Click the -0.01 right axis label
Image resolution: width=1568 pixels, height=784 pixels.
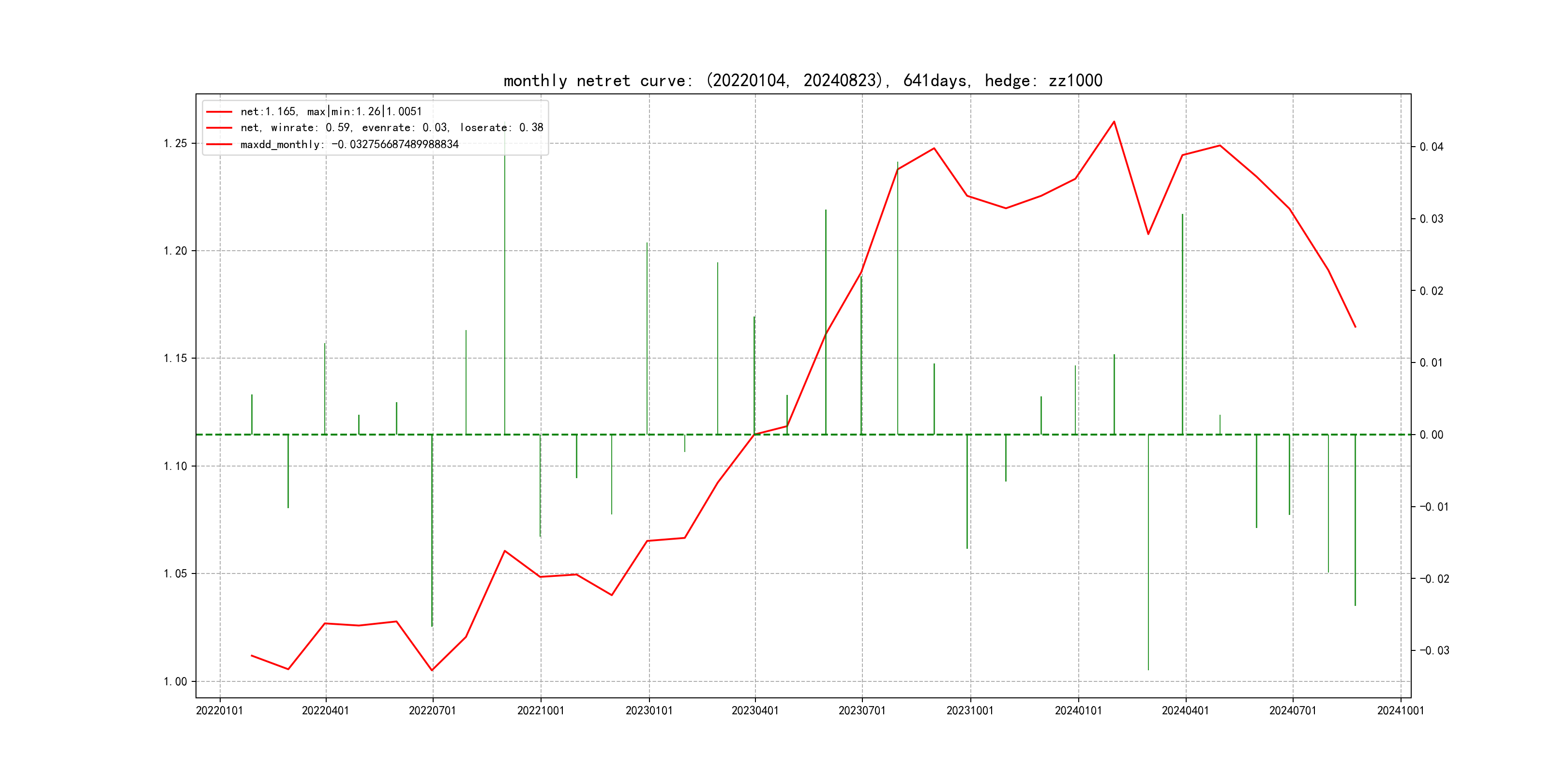[x=1433, y=507]
